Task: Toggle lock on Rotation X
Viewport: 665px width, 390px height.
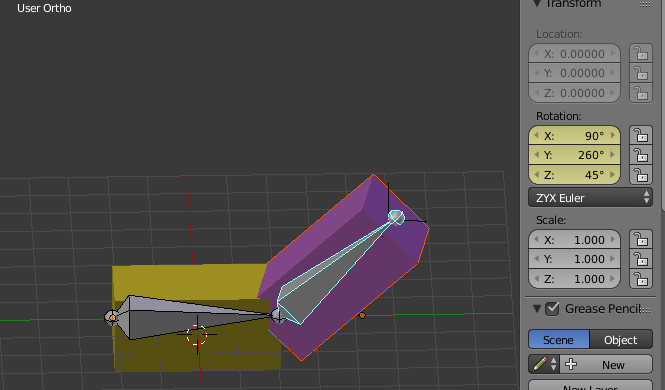Action: 640,136
